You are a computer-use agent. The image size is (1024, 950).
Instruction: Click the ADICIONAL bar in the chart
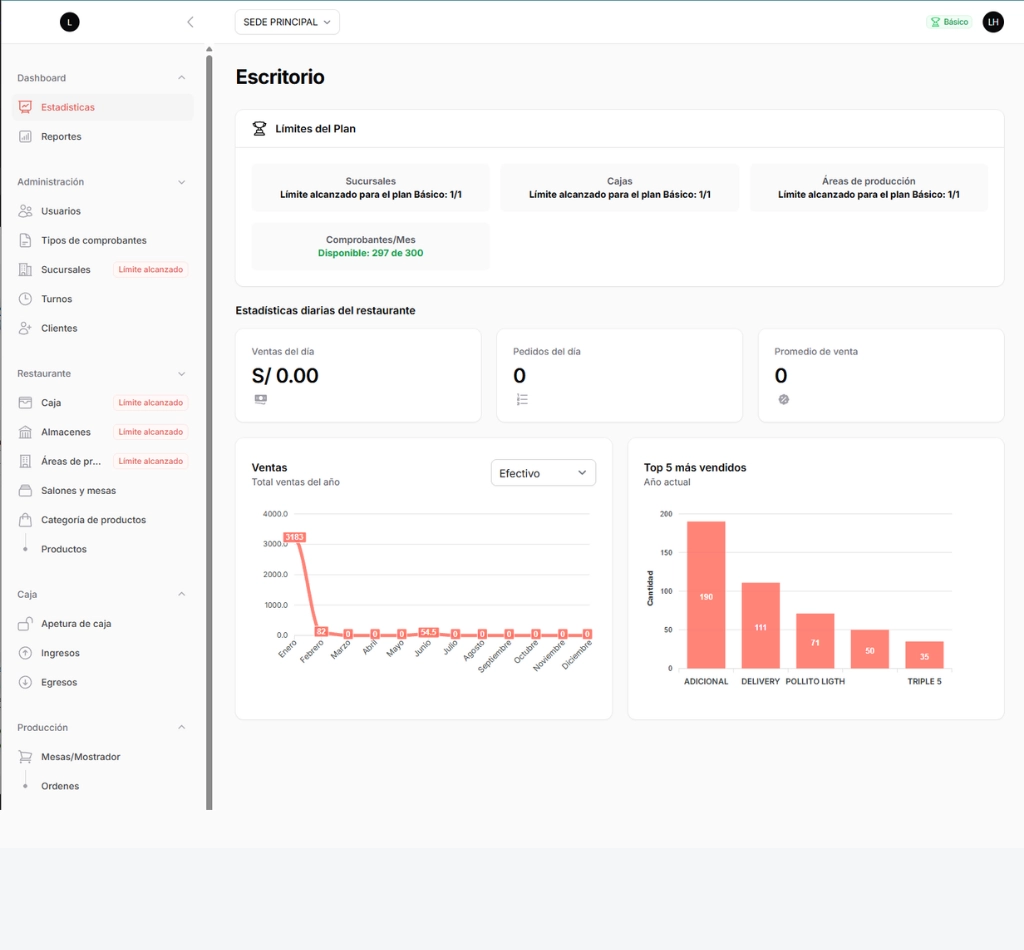coord(706,595)
